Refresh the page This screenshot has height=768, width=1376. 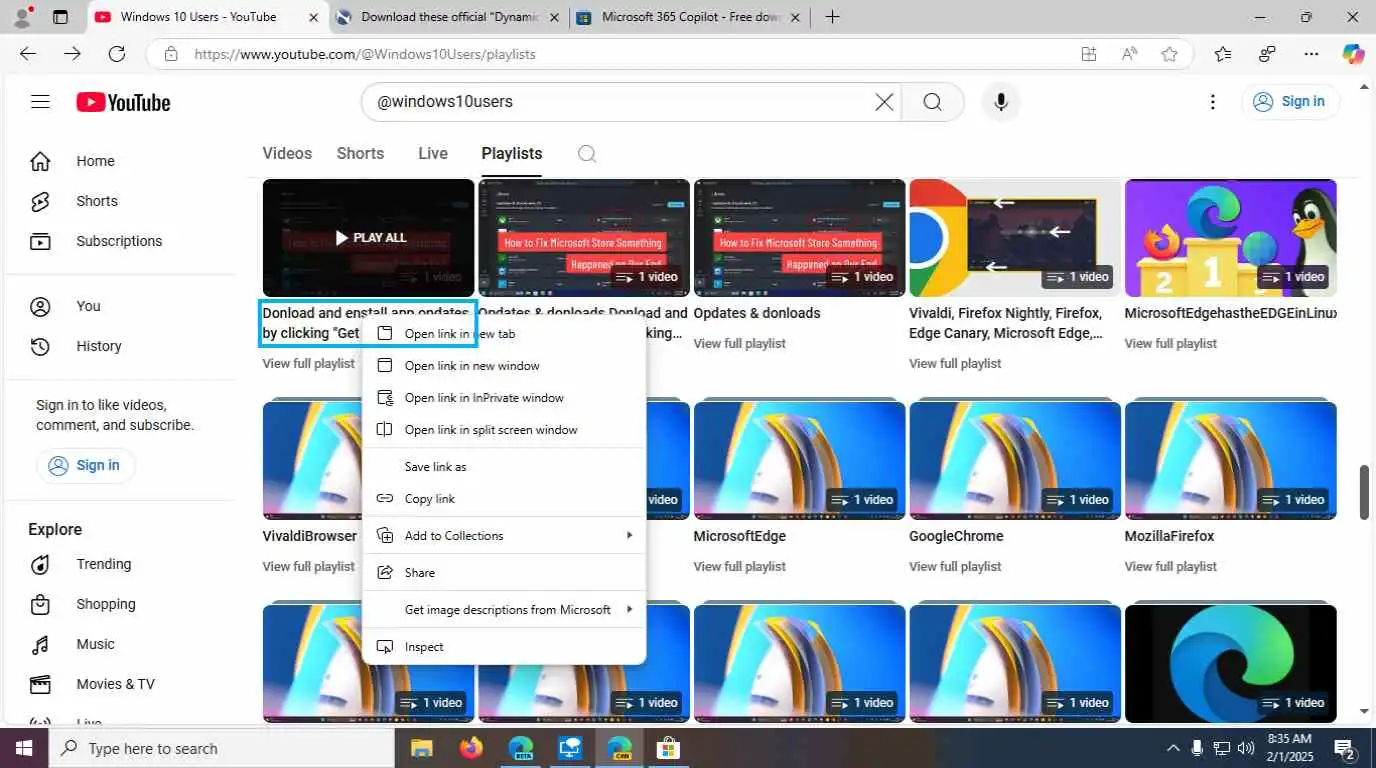[x=117, y=54]
